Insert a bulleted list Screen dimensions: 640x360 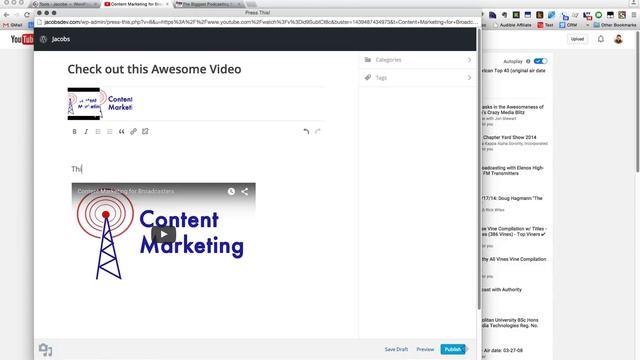click(x=98, y=131)
